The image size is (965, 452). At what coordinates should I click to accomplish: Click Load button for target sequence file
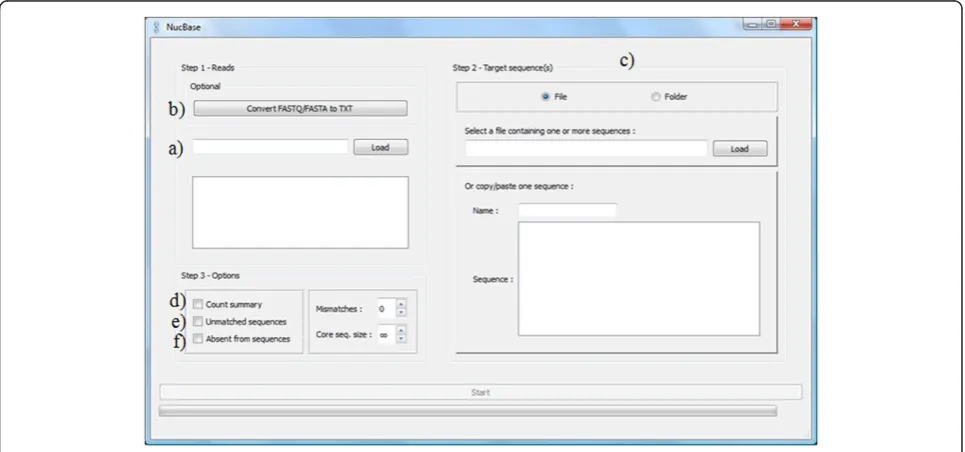click(x=740, y=148)
